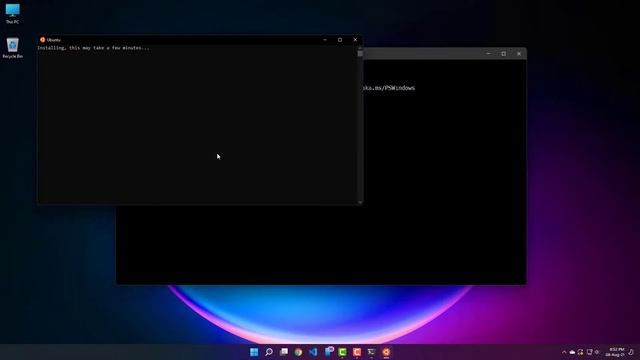The image size is (640, 360).
Task: Maximize the PowerShell window behind
Action: pos(504,53)
